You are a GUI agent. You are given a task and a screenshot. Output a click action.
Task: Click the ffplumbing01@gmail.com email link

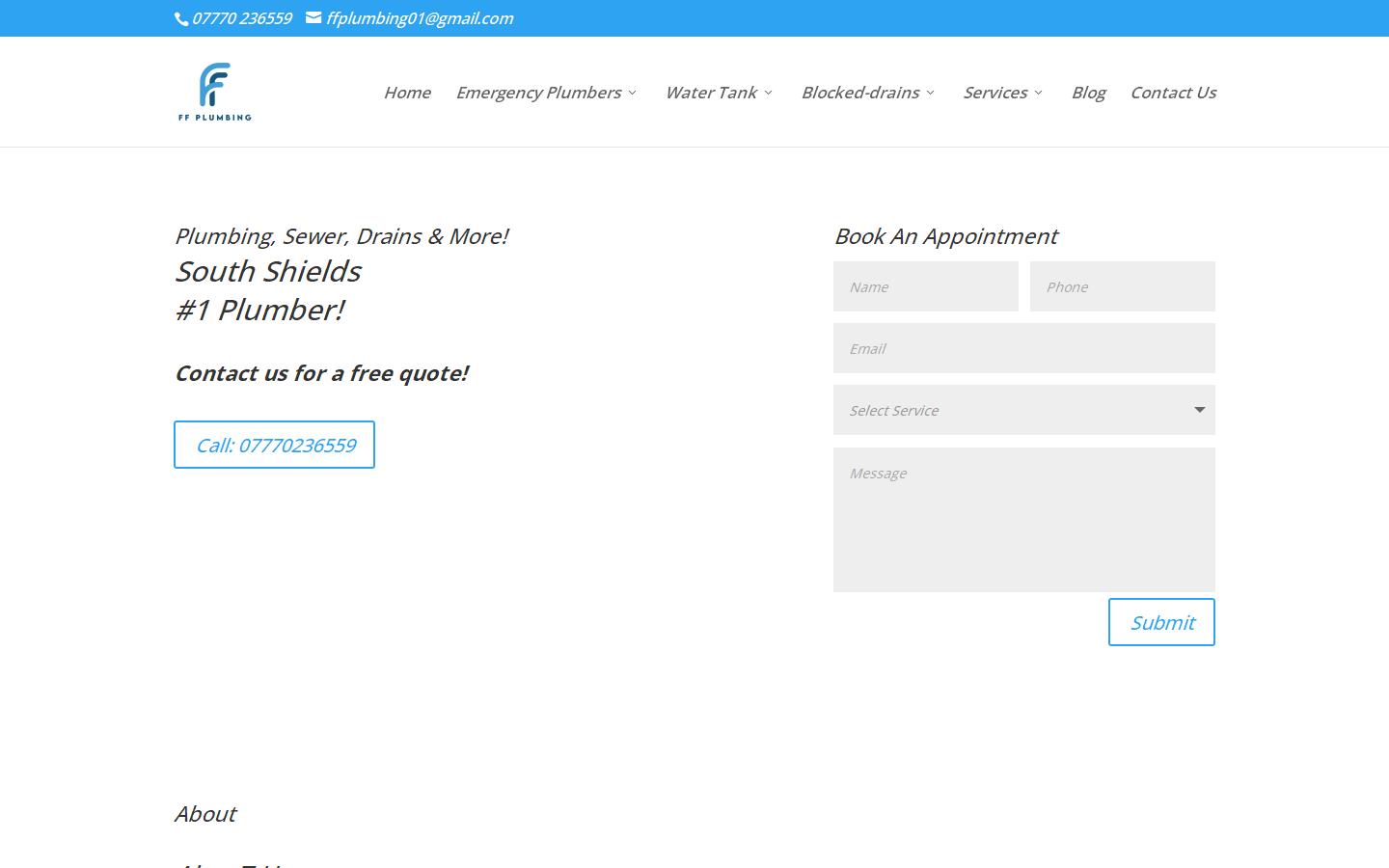click(x=420, y=18)
